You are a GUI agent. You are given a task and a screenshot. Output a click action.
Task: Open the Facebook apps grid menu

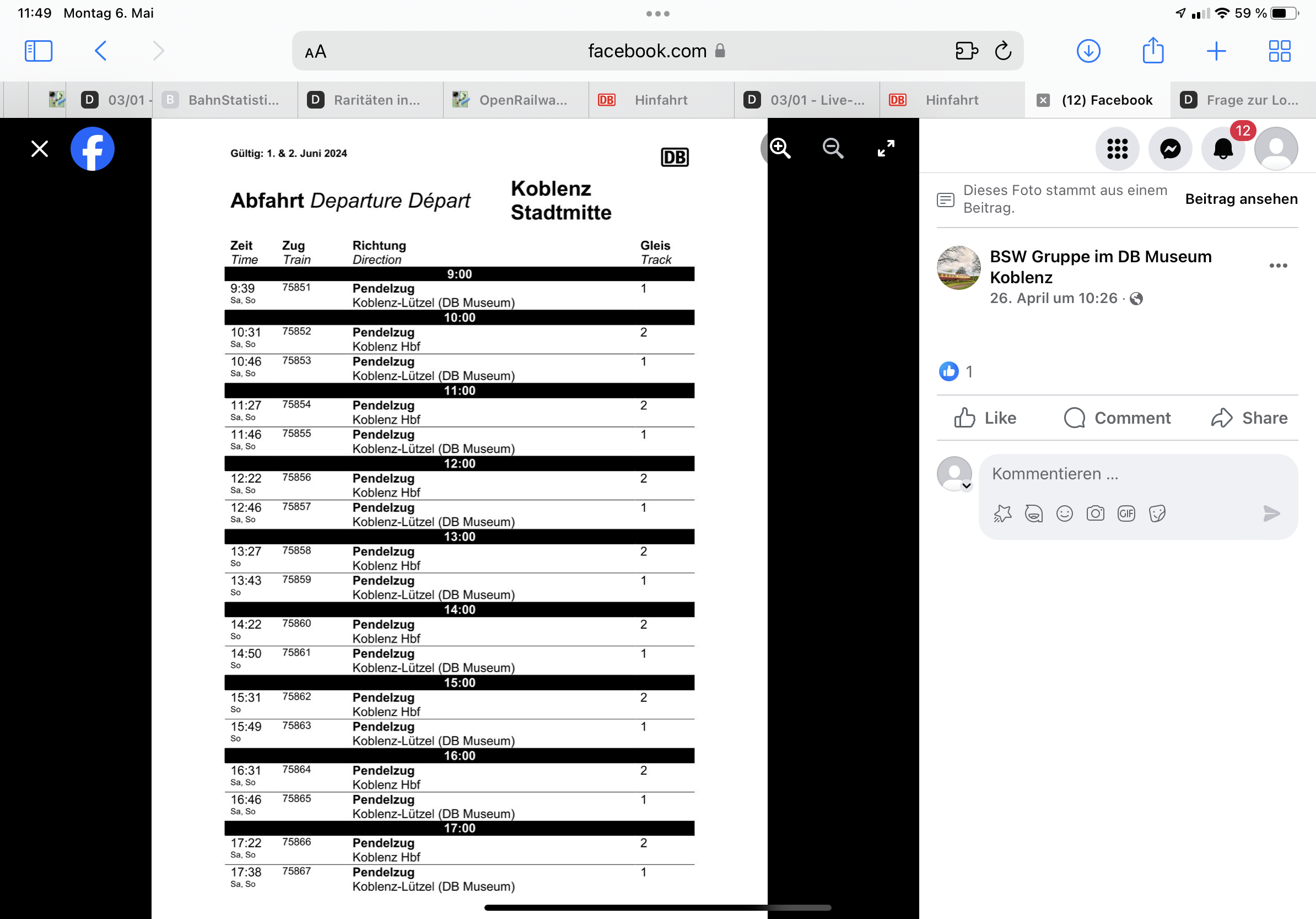(x=1117, y=149)
